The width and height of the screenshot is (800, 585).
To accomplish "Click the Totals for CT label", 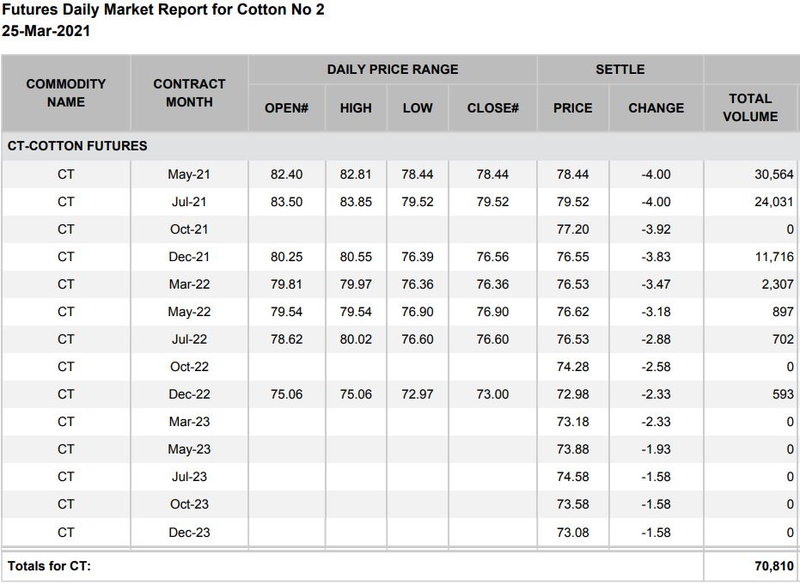I will click(x=49, y=567).
